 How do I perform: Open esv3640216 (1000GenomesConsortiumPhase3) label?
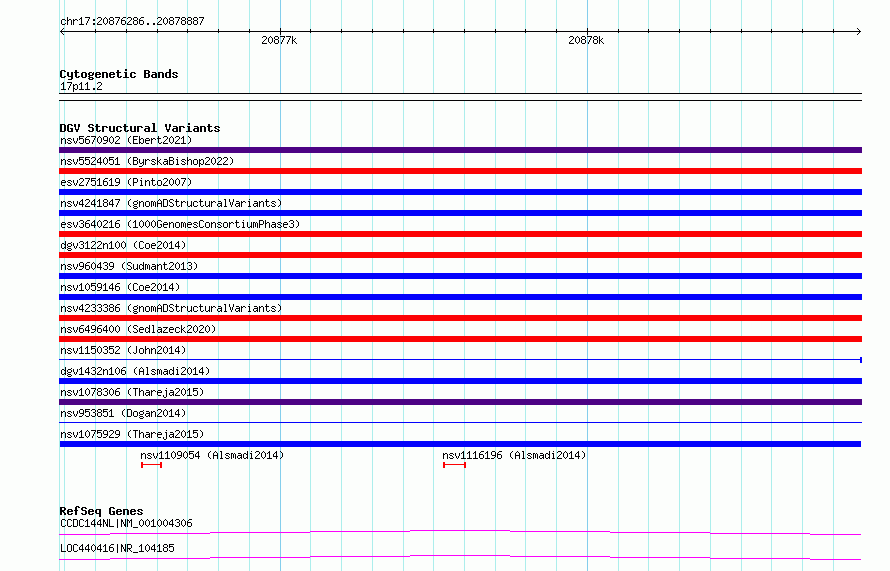pos(180,224)
